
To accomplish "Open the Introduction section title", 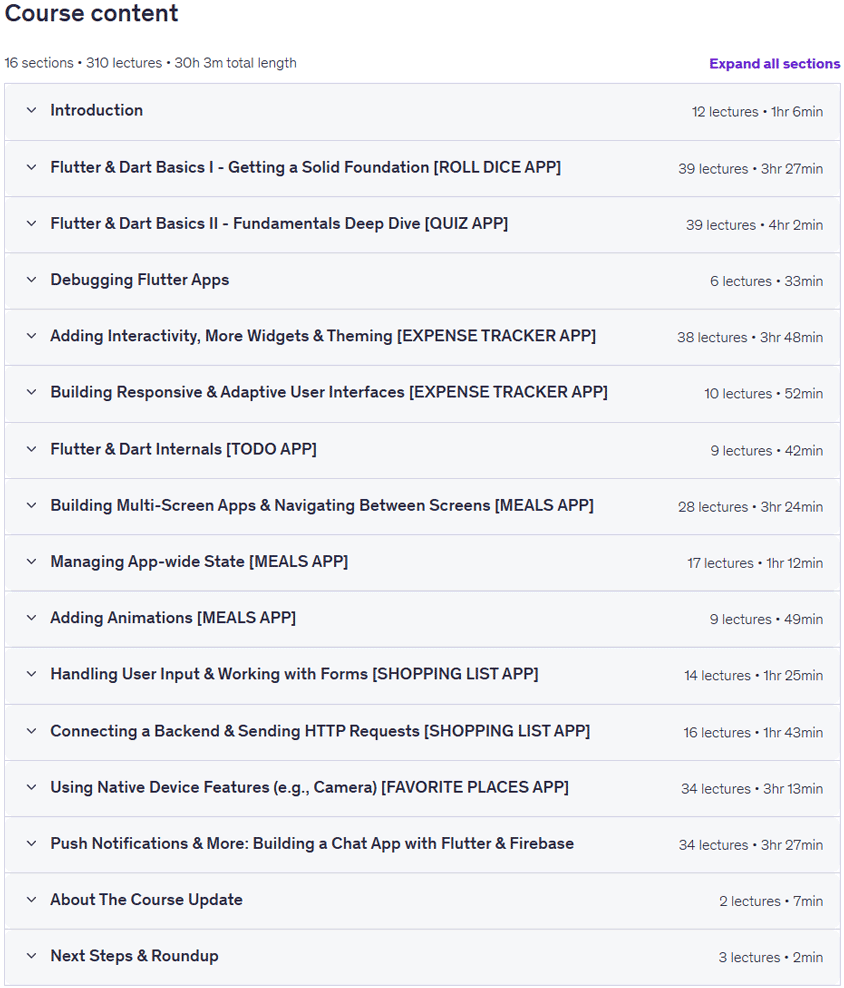I will (96, 110).
